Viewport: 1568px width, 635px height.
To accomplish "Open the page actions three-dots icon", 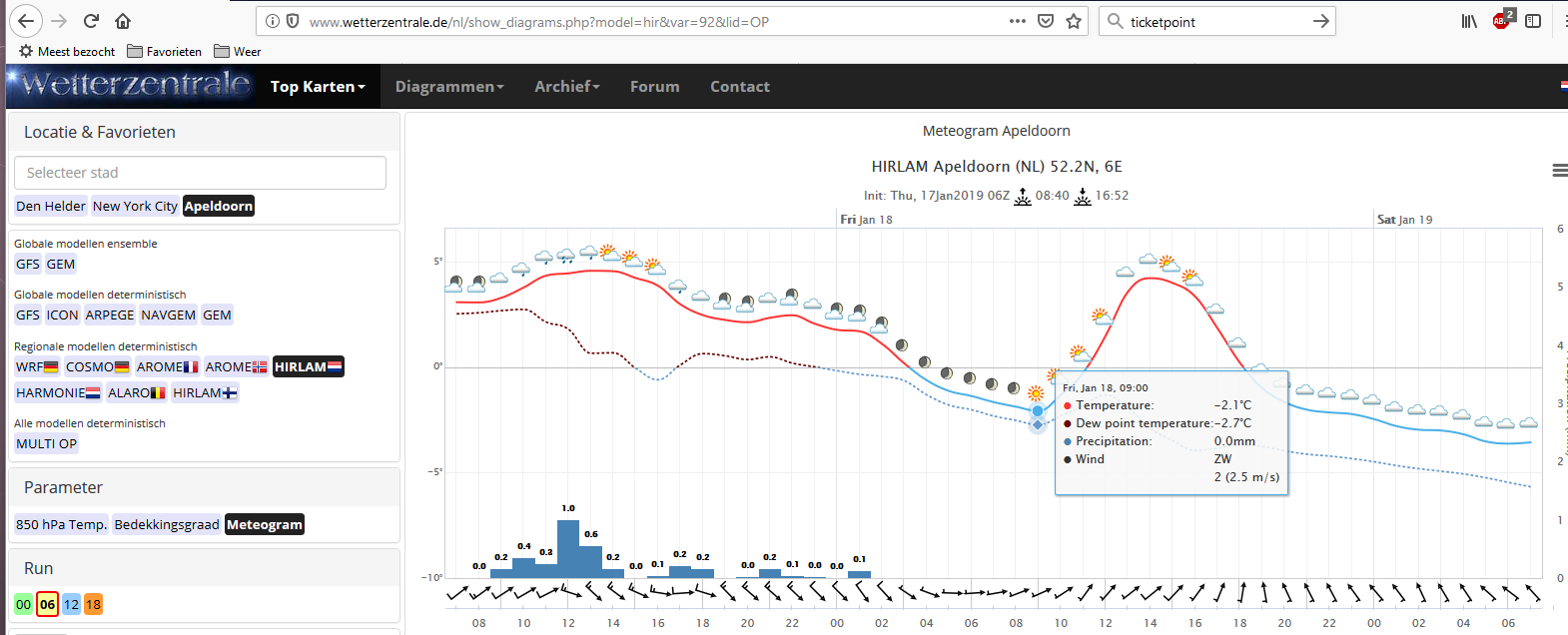I will (1018, 21).
